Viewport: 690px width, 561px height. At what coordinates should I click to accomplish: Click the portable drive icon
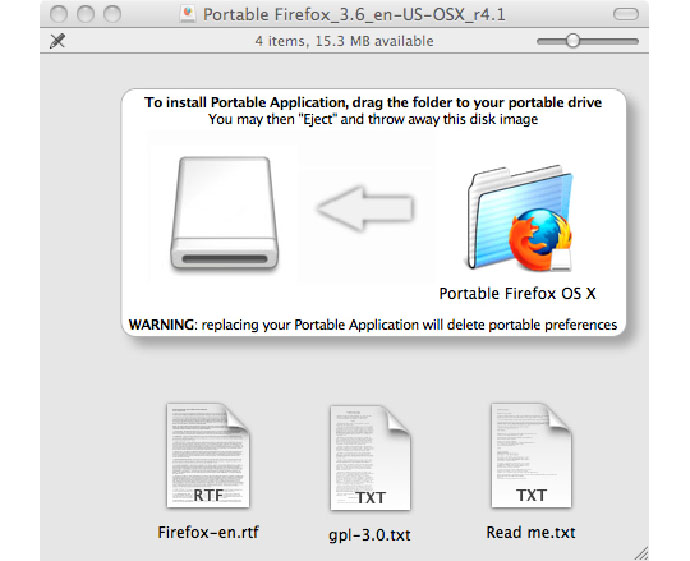pos(224,216)
